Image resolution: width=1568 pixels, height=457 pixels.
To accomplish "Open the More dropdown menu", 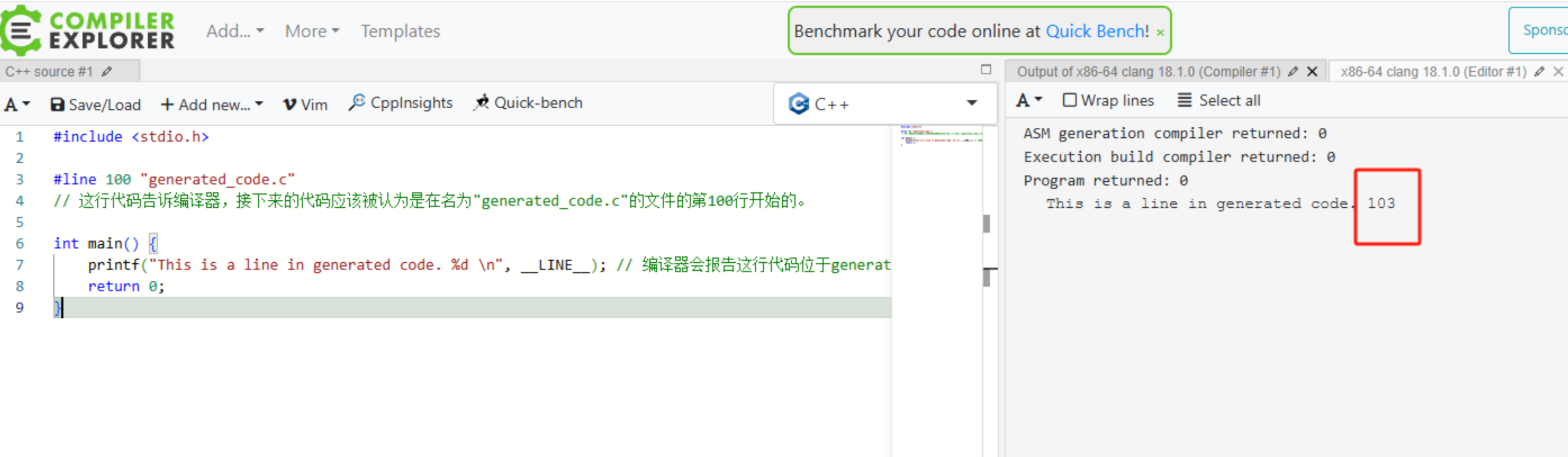I will point(312,31).
